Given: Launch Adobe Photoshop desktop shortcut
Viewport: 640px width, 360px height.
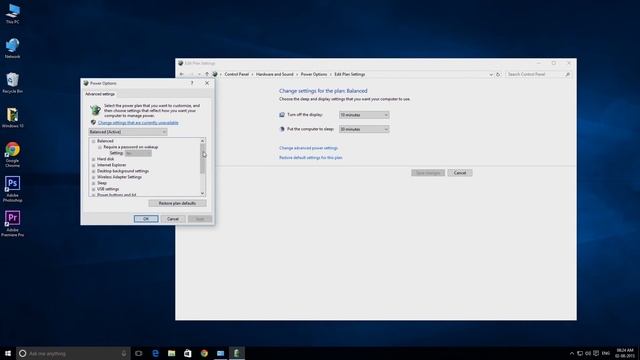Looking at the screenshot, I should [x=12, y=189].
